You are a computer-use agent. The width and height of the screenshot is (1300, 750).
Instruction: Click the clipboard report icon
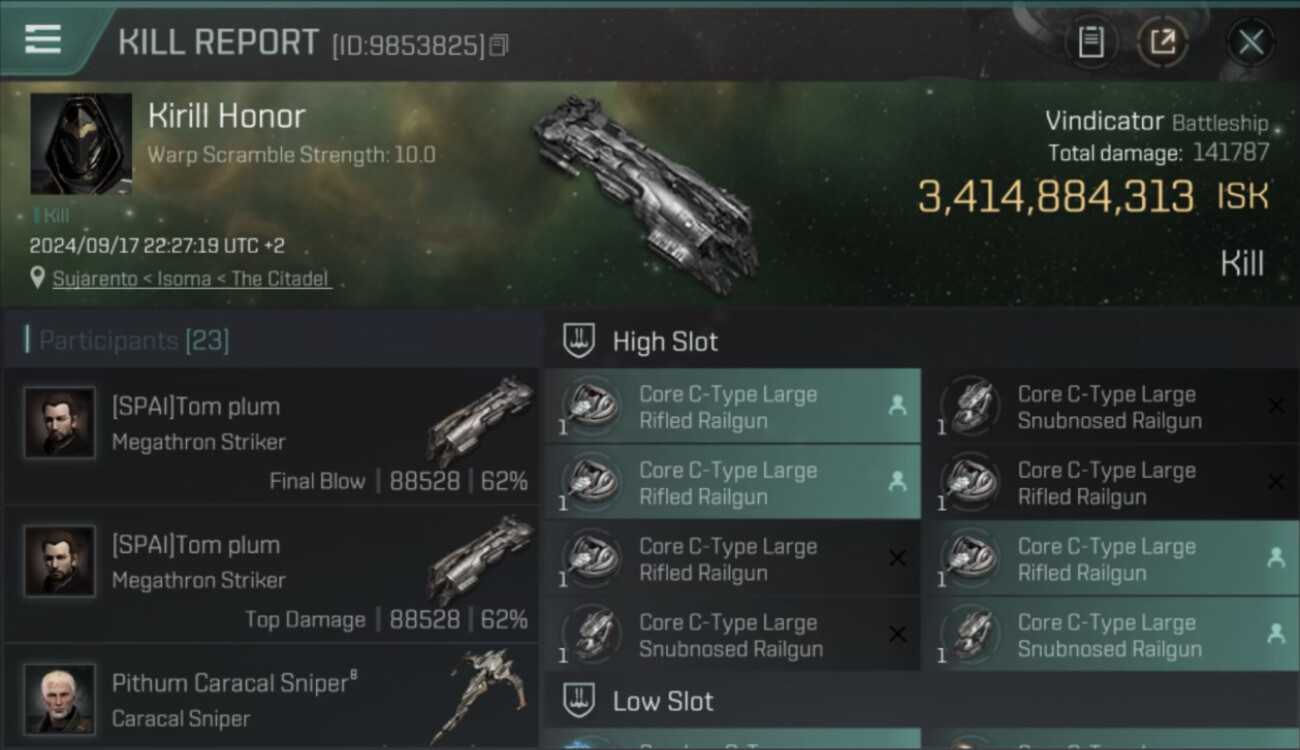1091,42
